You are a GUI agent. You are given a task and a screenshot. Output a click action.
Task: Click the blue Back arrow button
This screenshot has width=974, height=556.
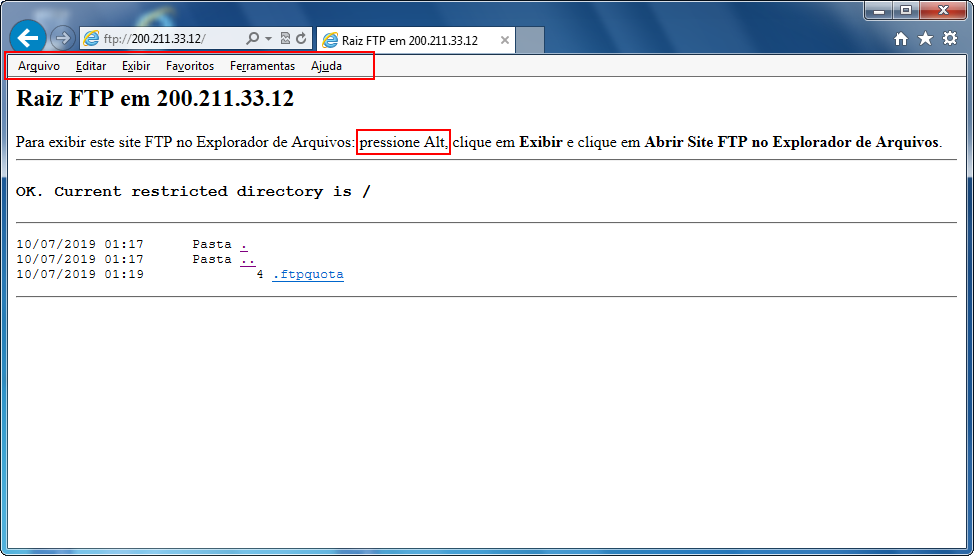click(28, 38)
